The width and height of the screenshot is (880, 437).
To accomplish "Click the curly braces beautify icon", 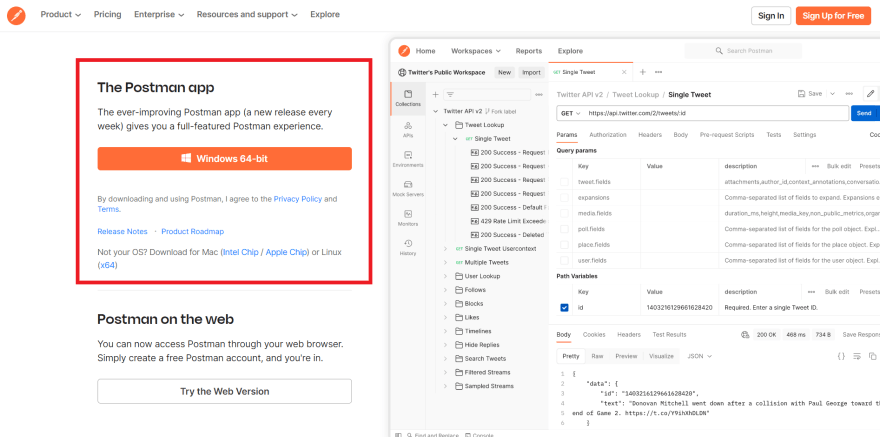I will [841, 356].
